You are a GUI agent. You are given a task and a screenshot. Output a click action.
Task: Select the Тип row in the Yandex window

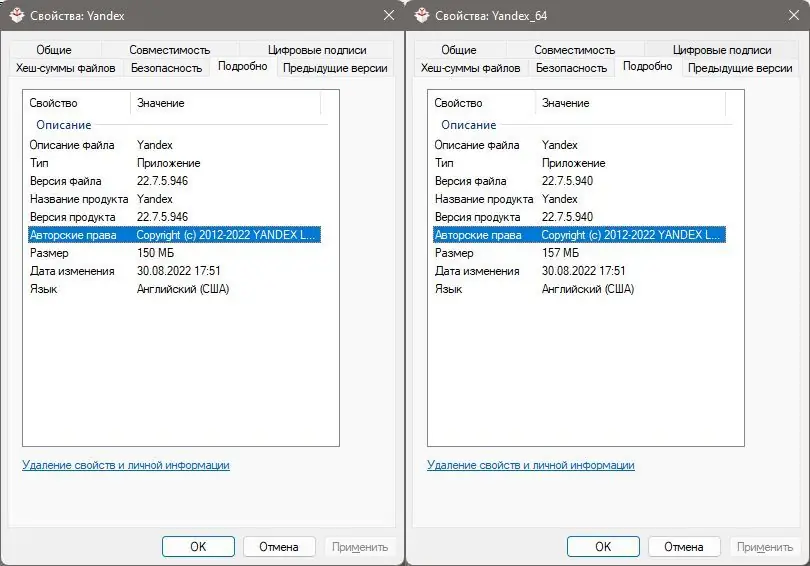175,163
